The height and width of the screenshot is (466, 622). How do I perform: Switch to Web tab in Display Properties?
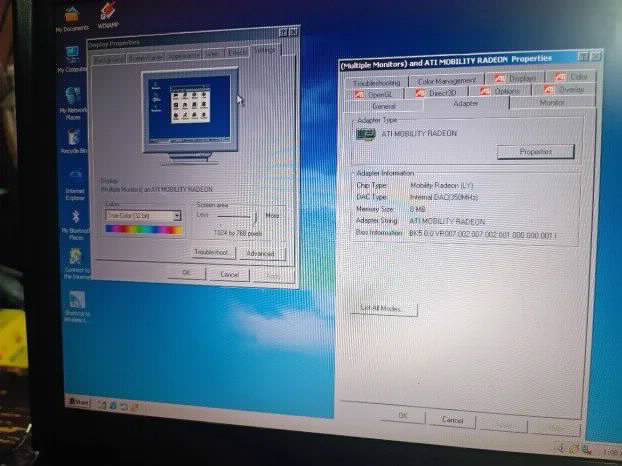213,54
